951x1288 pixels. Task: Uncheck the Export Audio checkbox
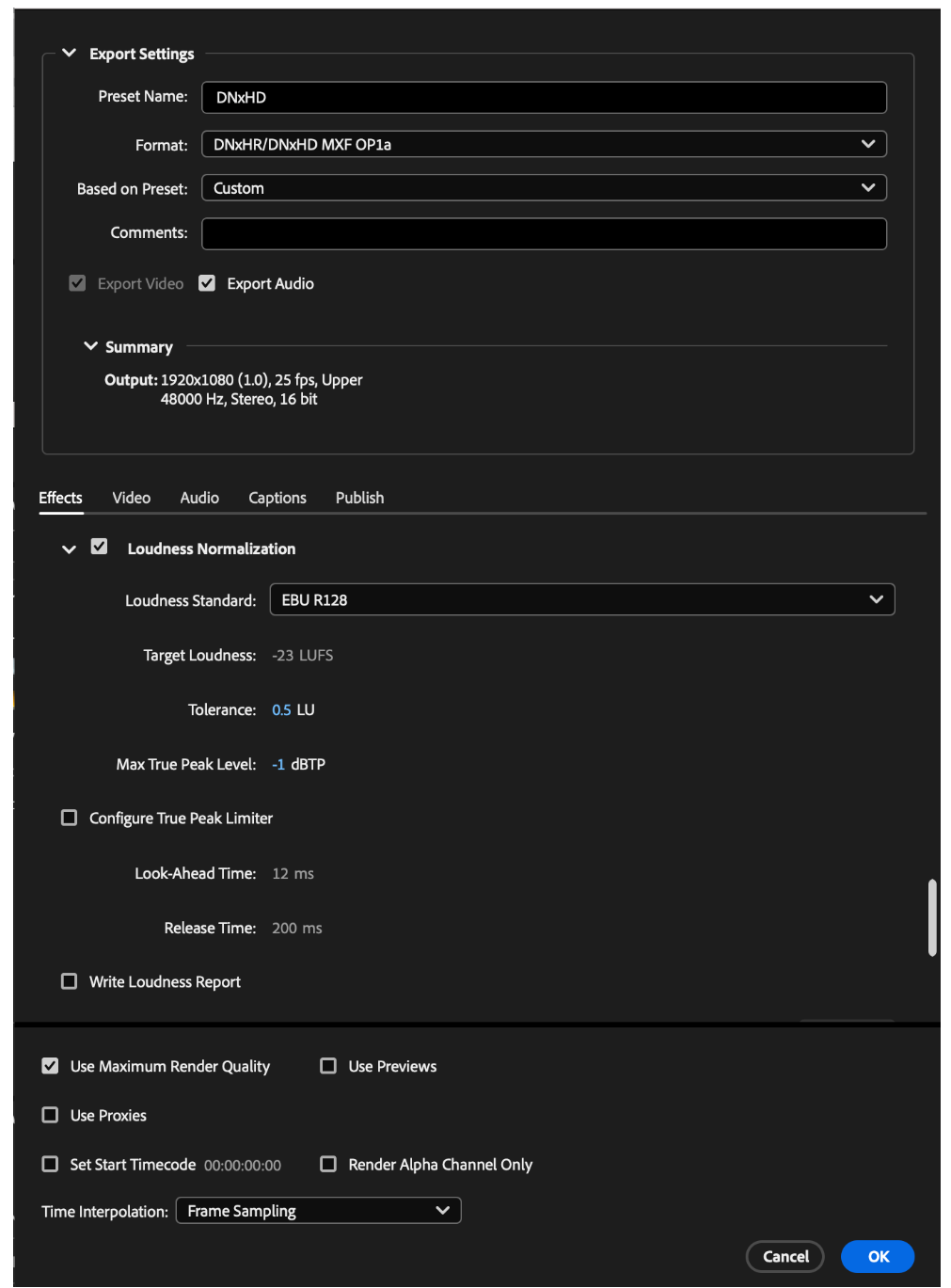pyautogui.click(x=207, y=283)
